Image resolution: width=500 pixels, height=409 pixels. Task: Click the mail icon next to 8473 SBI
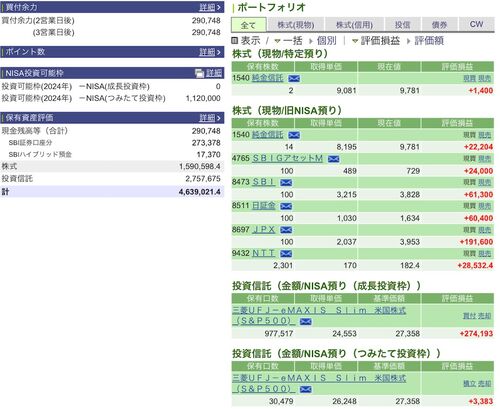pos(286,183)
